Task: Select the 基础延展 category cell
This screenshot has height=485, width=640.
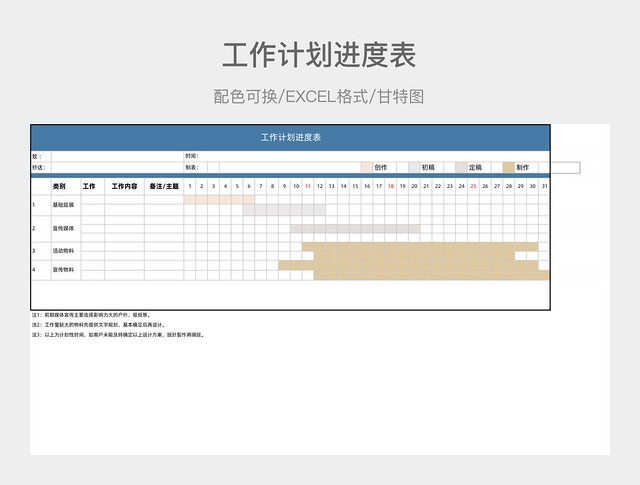Action: coord(66,205)
